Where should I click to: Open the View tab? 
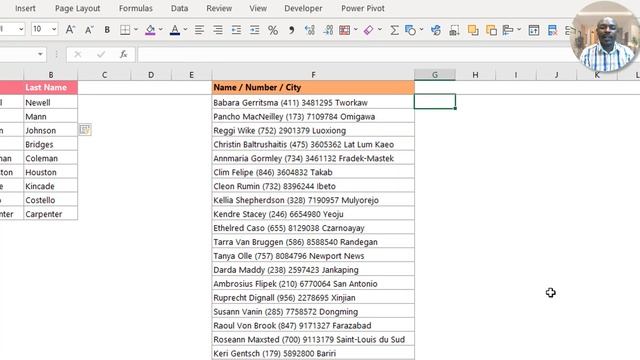point(258,8)
